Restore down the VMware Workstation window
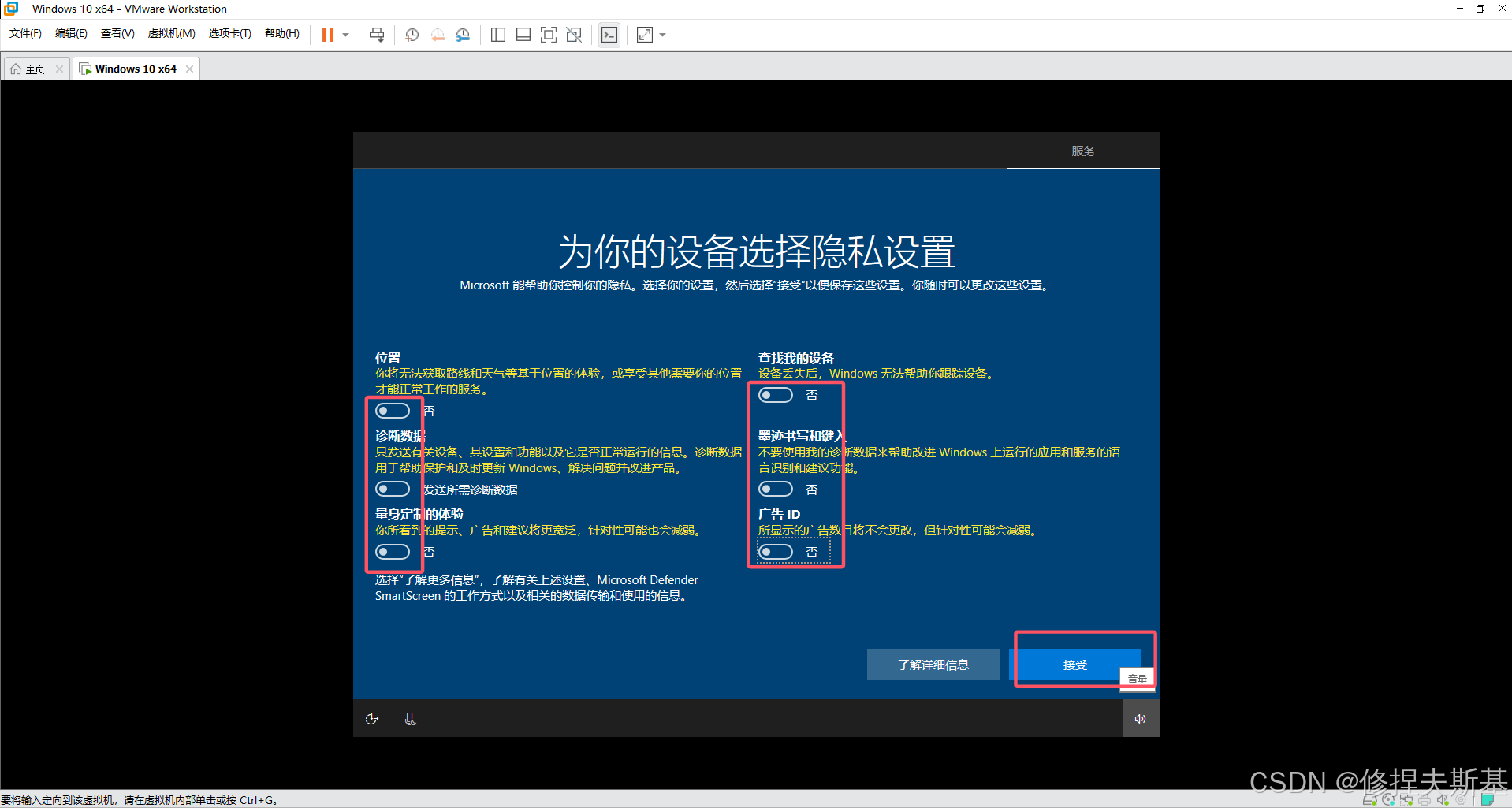 click(1480, 9)
